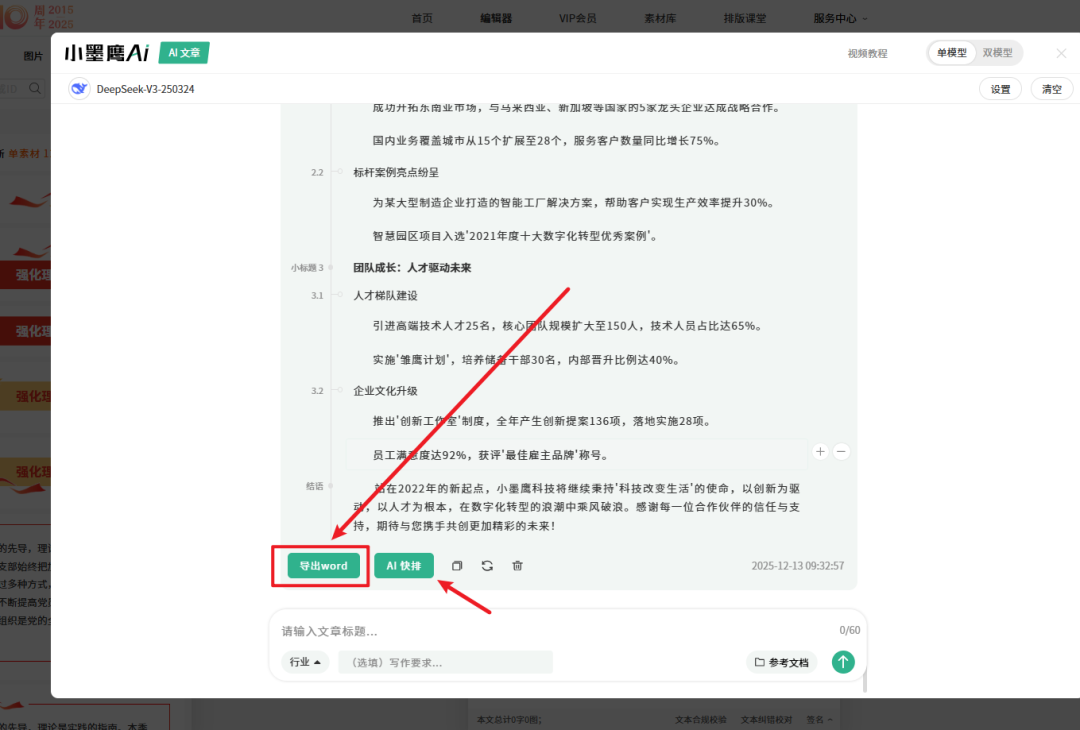This screenshot has width=1080, height=730.
Task: Open the 行业 dropdown
Action: click(304, 662)
